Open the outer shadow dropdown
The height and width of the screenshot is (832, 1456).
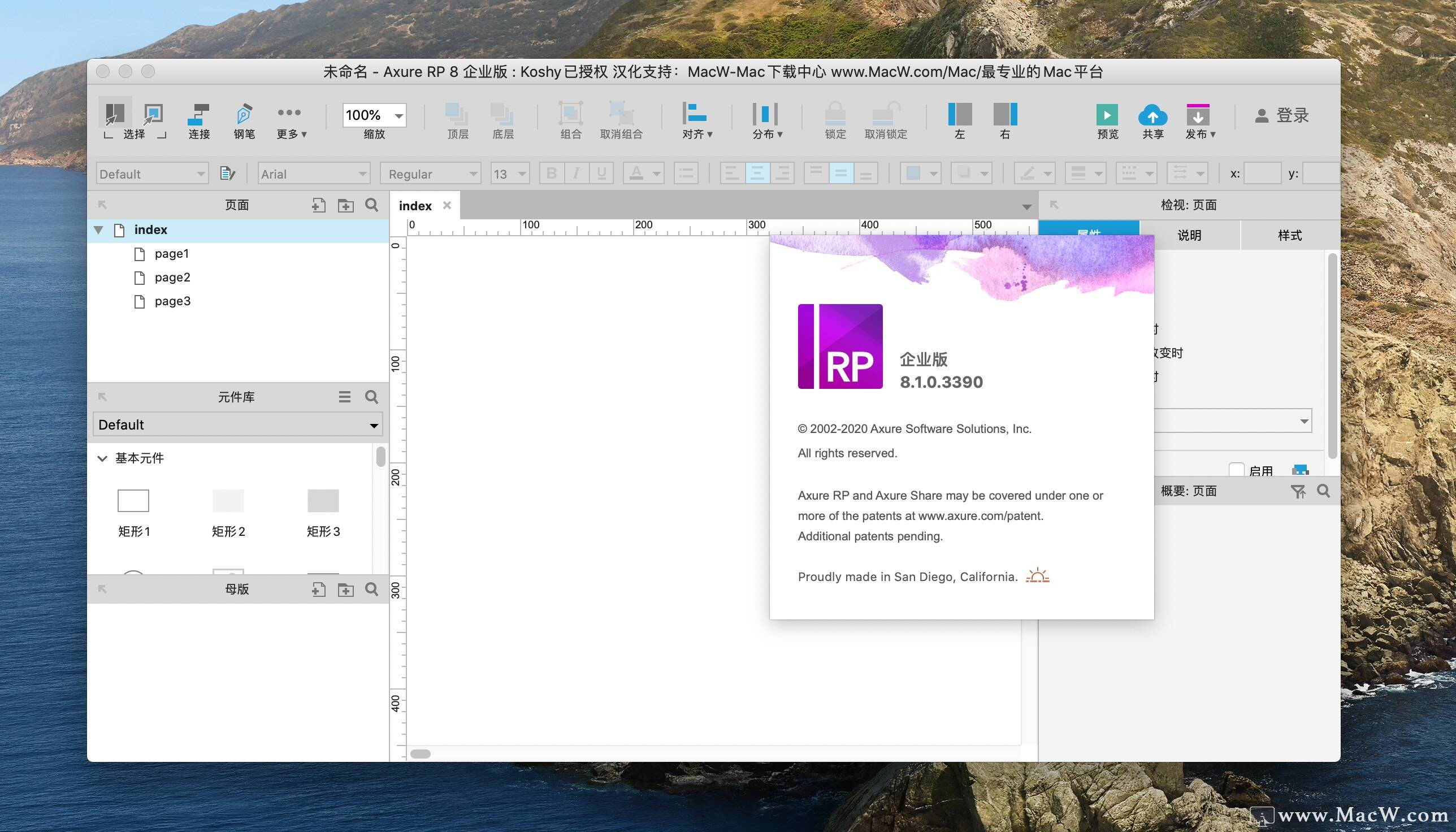tap(971, 173)
